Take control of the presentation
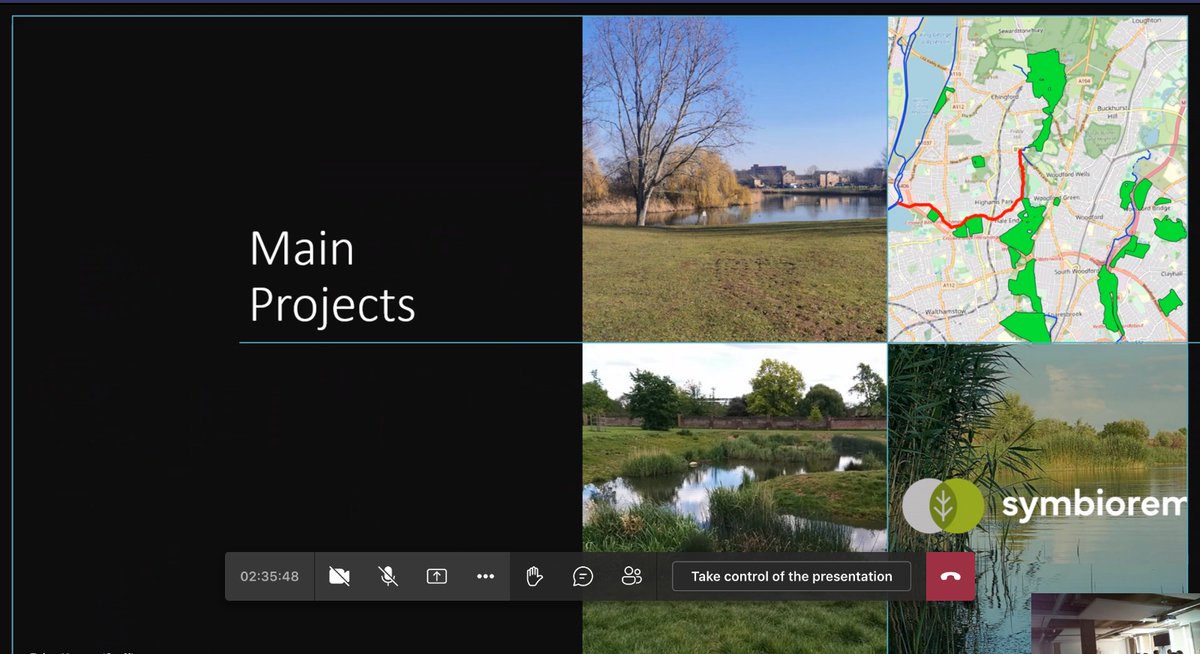The image size is (1200, 654). 790,576
